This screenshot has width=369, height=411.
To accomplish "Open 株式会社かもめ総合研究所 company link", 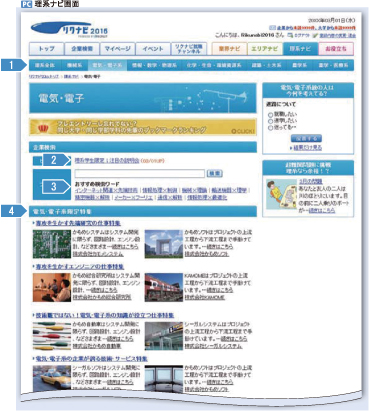I will coord(102,297).
